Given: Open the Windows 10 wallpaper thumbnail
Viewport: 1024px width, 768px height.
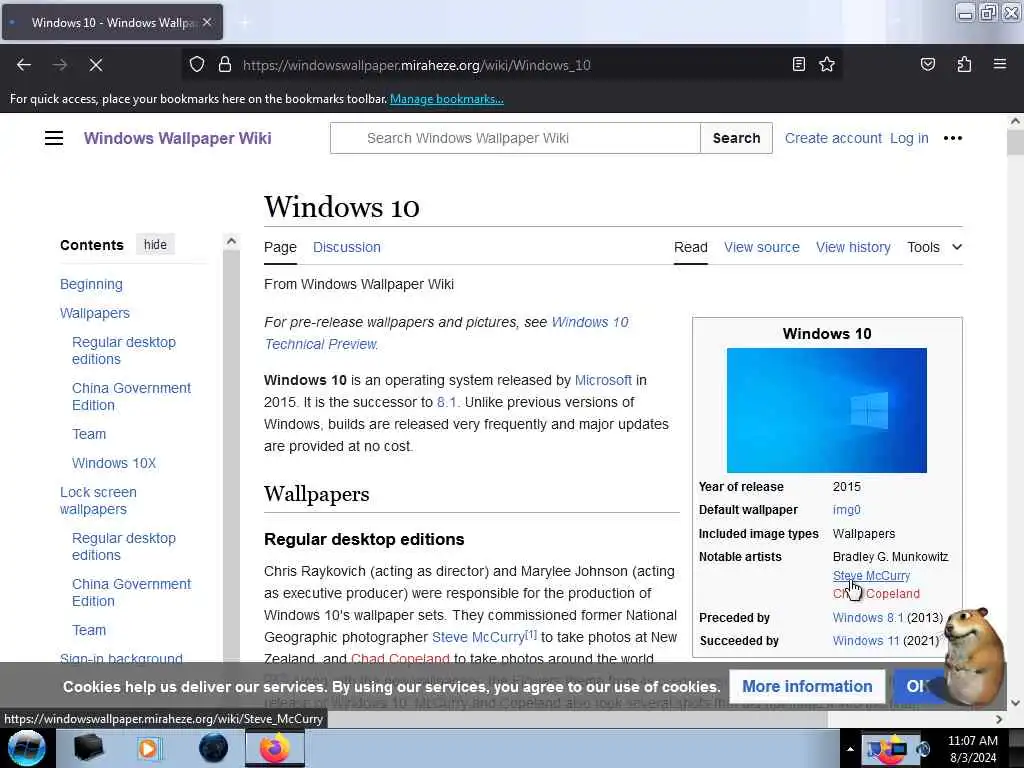Looking at the screenshot, I should click(826, 410).
